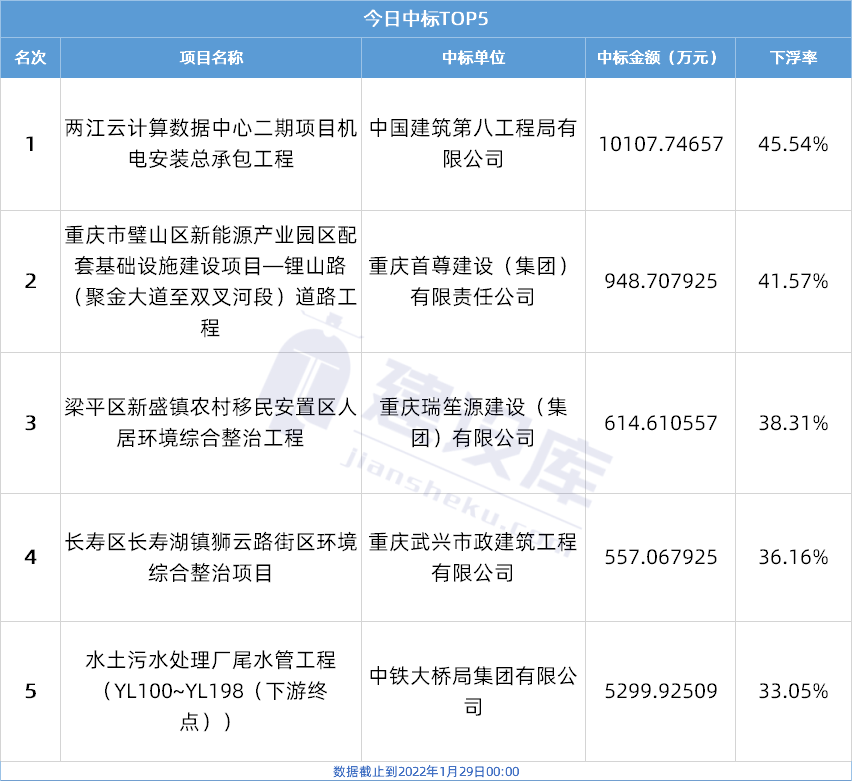Click the 数据截止到2022年1月29日 footer text
852x781 pixels.
click(x=425, y=772)
